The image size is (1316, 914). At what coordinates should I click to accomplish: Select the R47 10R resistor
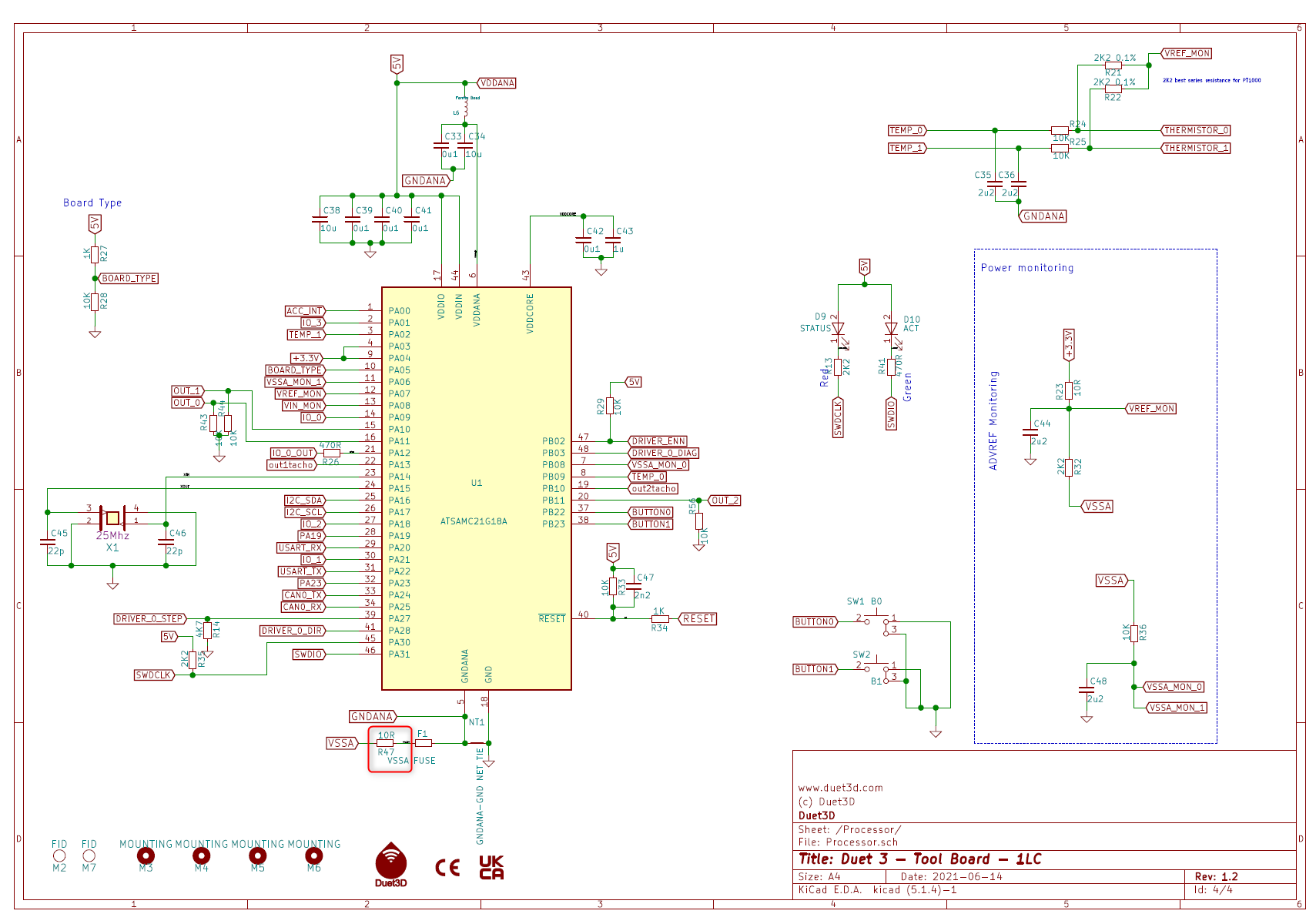[x=385, y=743]
